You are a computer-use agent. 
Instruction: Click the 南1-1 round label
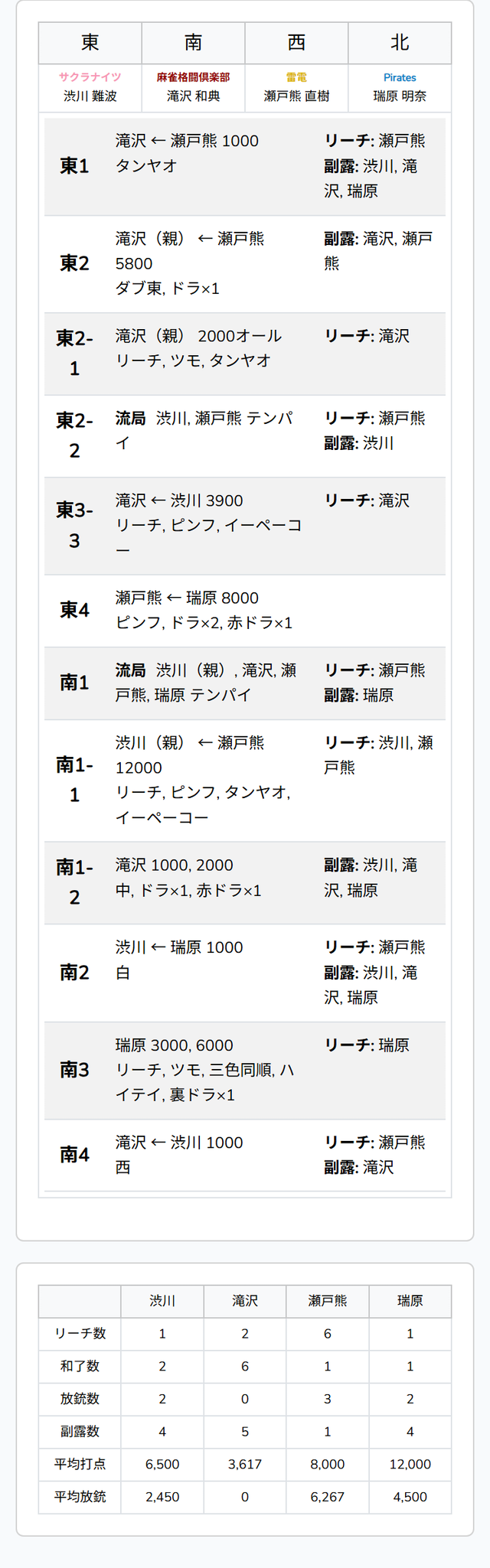[x=74, y=780]
